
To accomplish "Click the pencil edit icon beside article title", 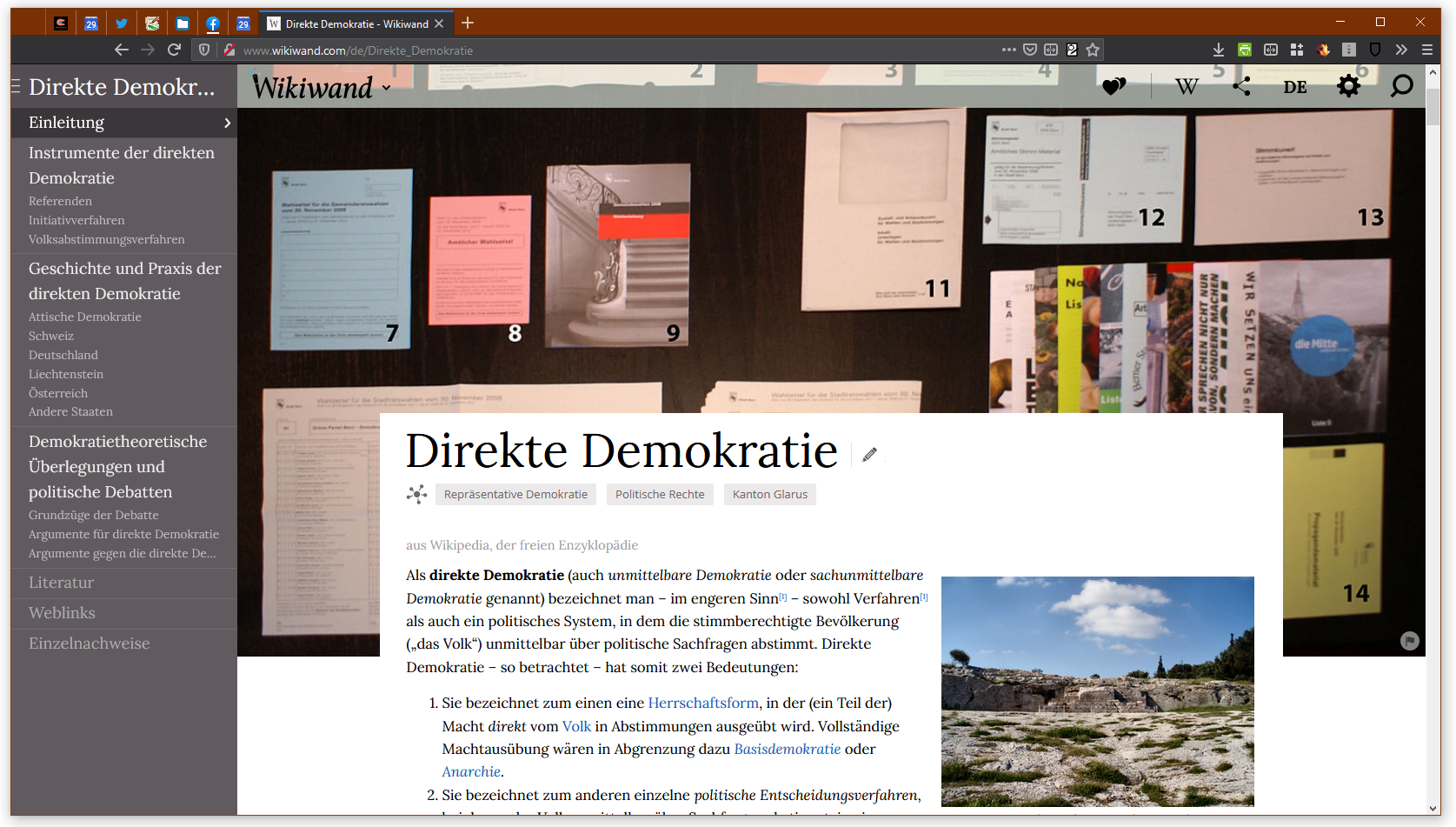I will [869, 454].
